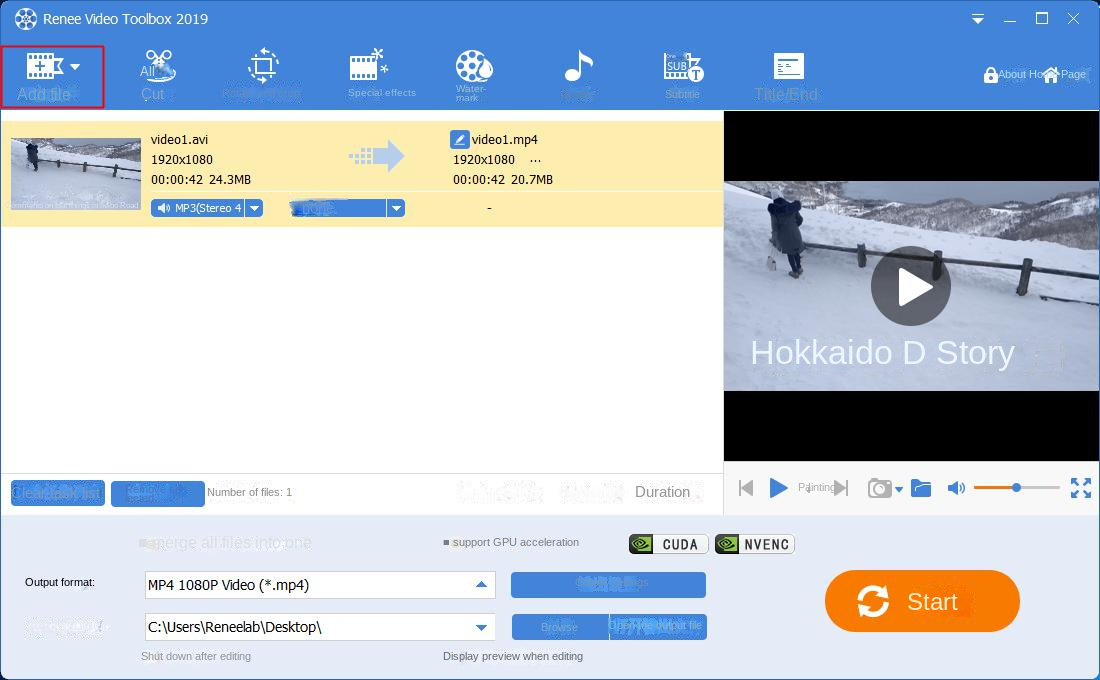1100x680 pixels.
Task: Open the Watermark tool
Action: [x=473, y=75]
